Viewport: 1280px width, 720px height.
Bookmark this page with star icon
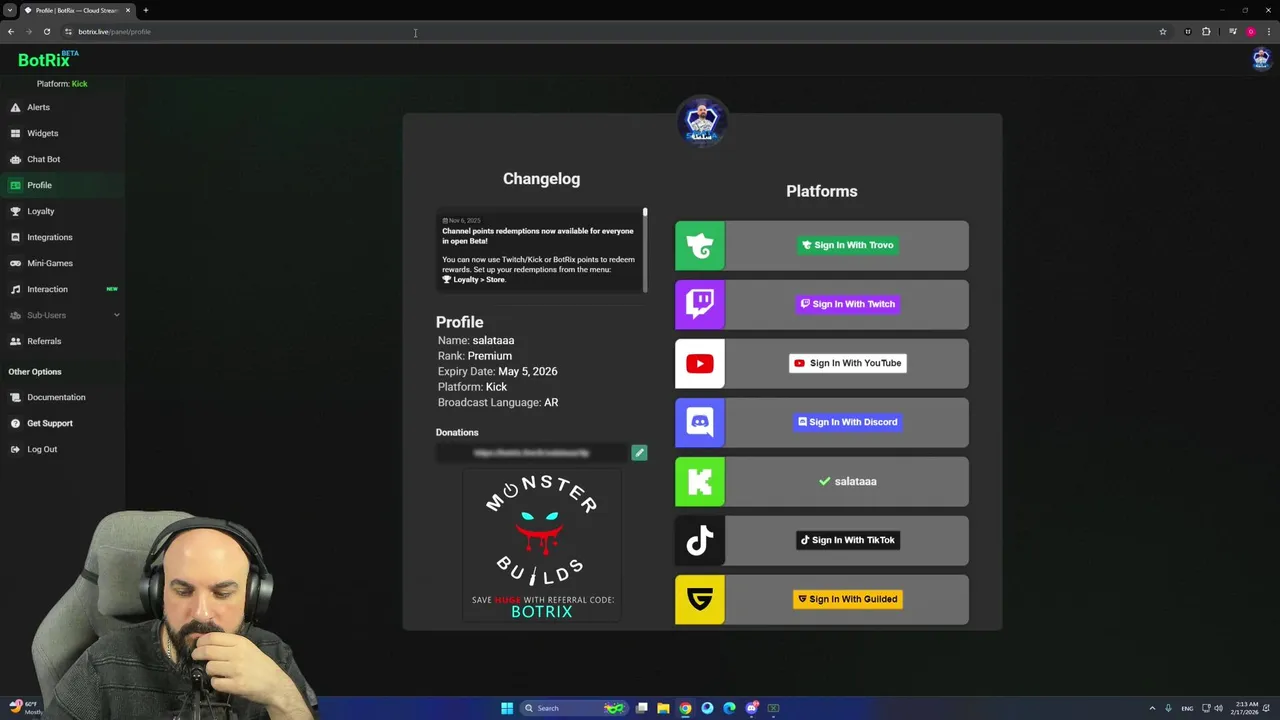click(x=1163, y=32)
